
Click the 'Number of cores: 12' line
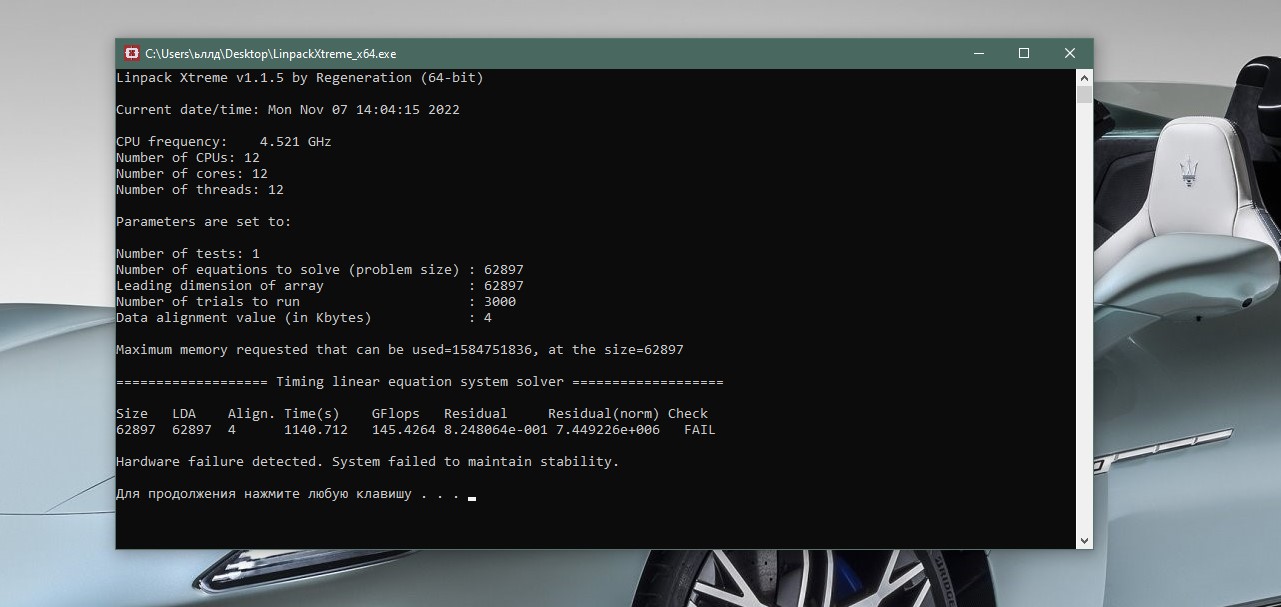pyautogui.click(x=192, y=174)
